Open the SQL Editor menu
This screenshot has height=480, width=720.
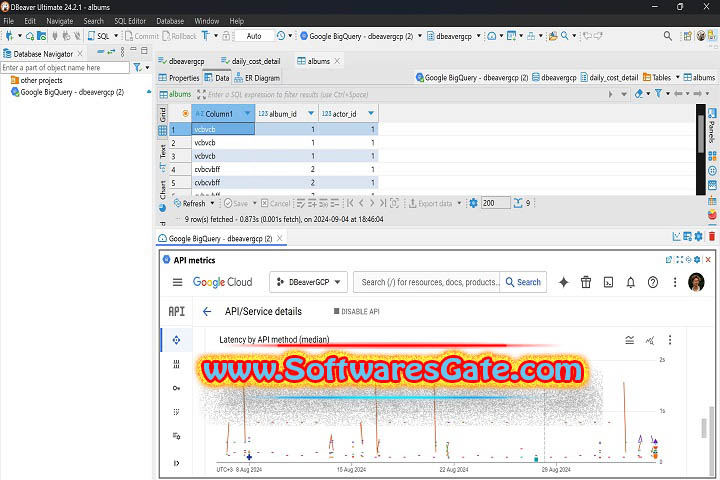[x=130, y=21]
